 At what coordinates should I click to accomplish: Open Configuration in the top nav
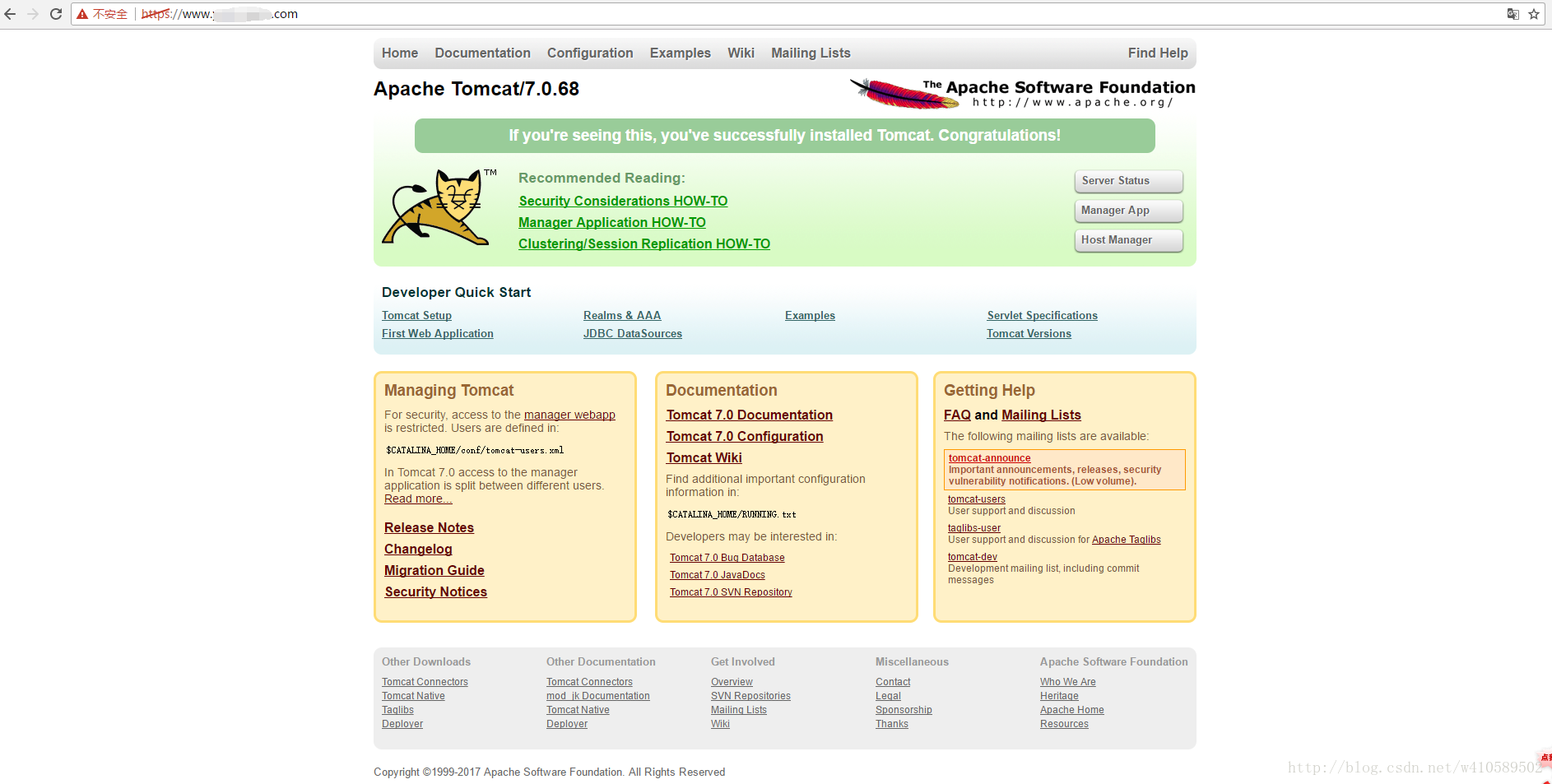[x=590, y=53]
